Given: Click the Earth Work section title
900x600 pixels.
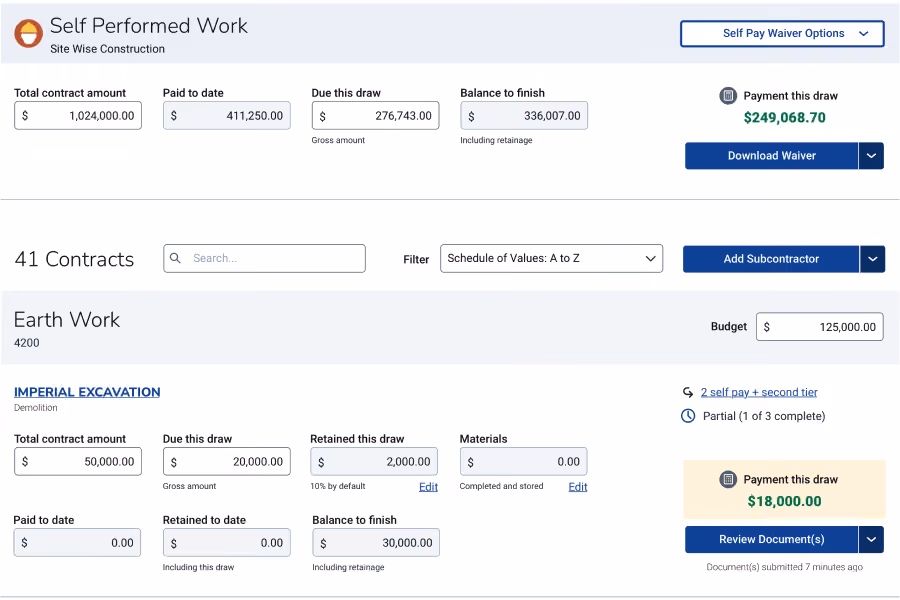Looking at the screenshot, I should coord(67,320).
